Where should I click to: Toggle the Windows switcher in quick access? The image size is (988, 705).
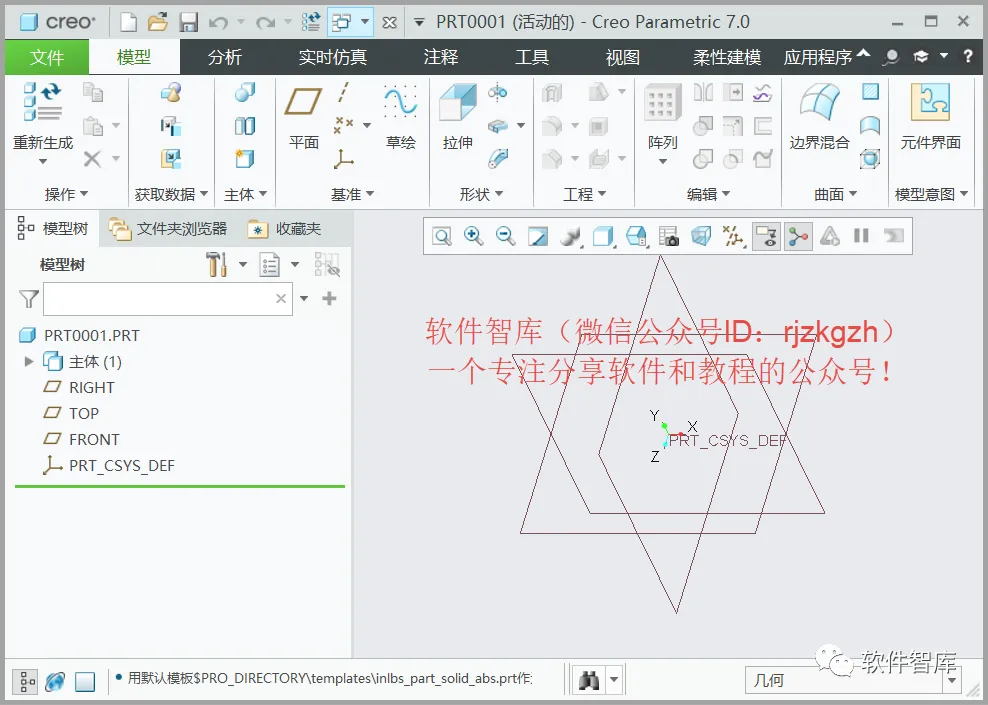coord(342,23)
